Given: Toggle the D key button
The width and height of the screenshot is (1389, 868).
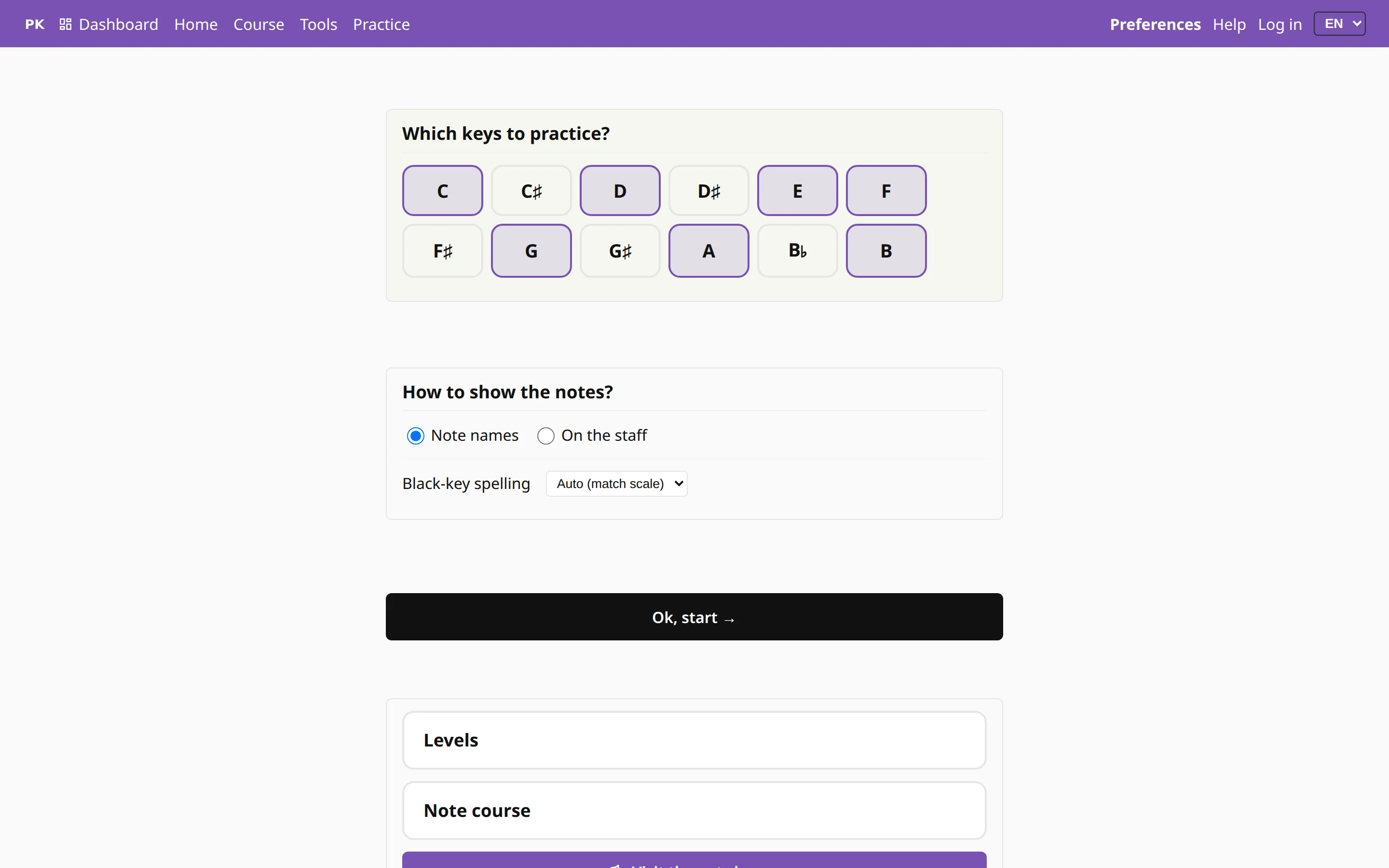Looking at the screenshot, I should pyautogui.click(x=620, y=190).
